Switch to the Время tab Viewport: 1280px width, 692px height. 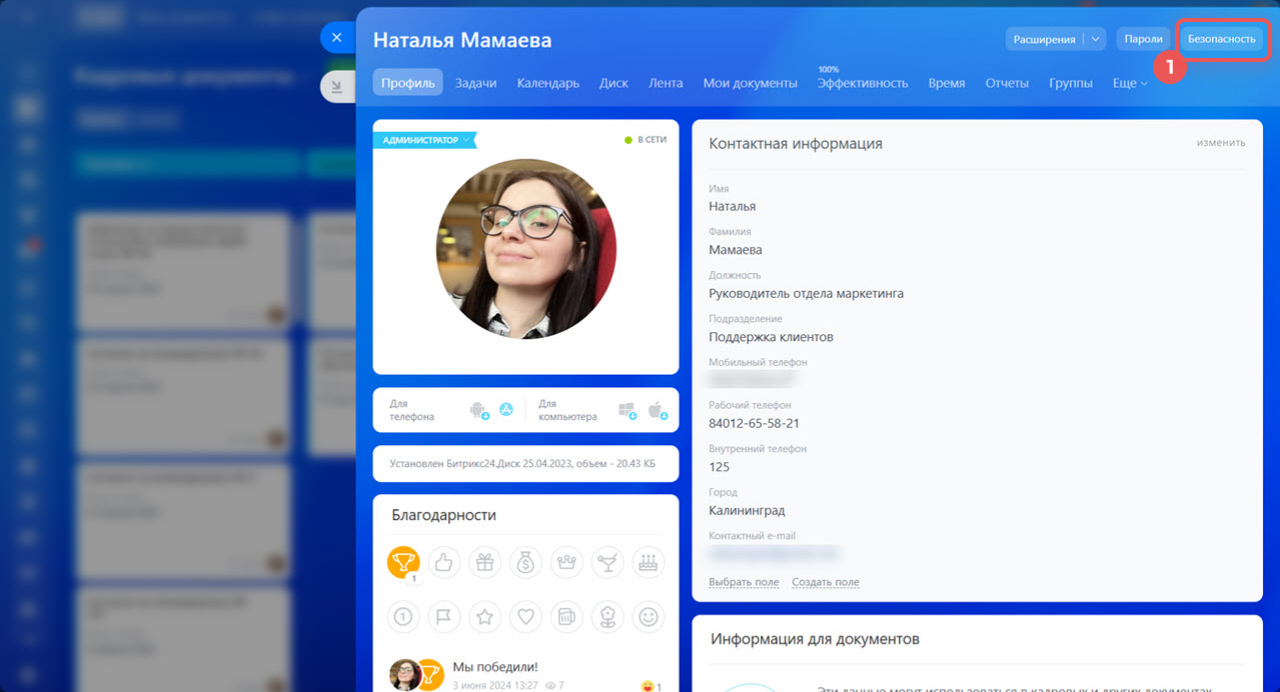947,83
